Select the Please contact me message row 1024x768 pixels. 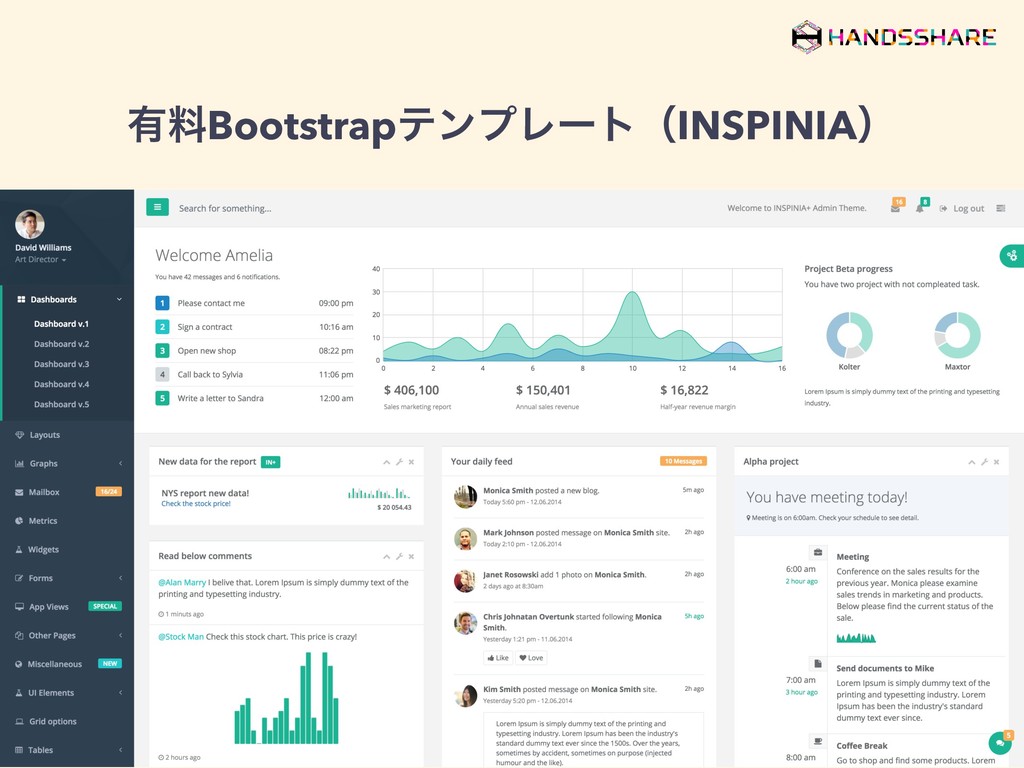pyautogui.click(x=254, y=303)
